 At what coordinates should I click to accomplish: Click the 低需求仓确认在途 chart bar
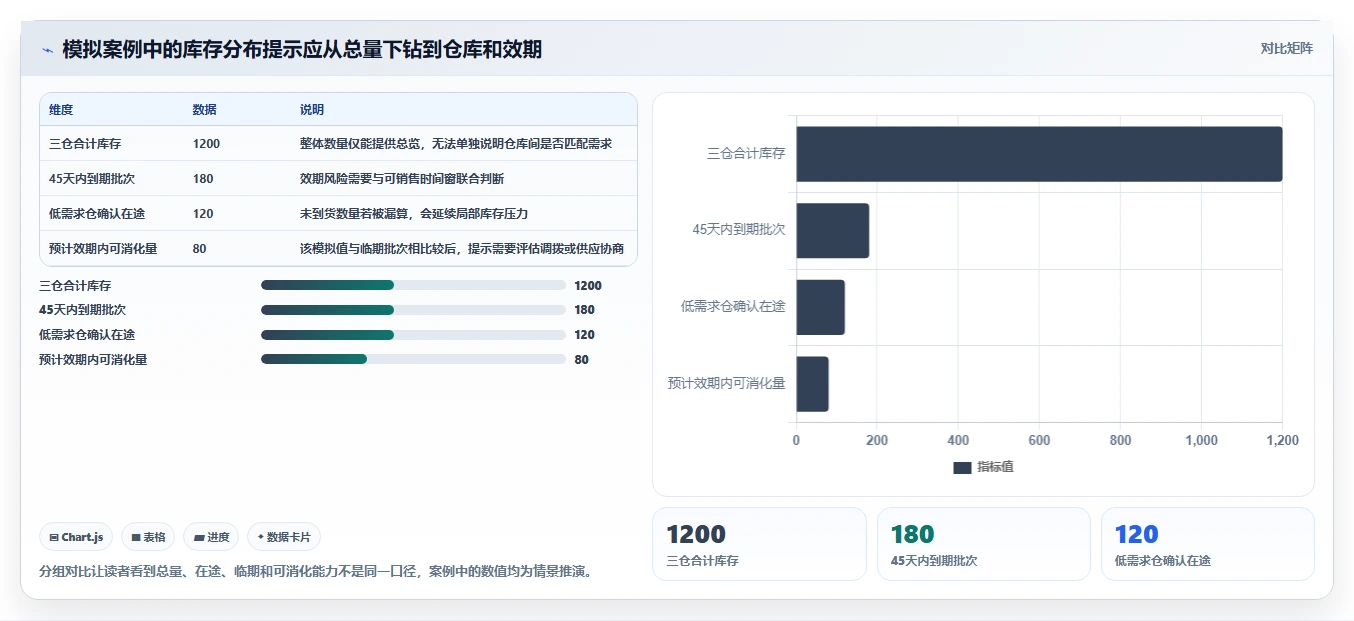coord(820,307)
